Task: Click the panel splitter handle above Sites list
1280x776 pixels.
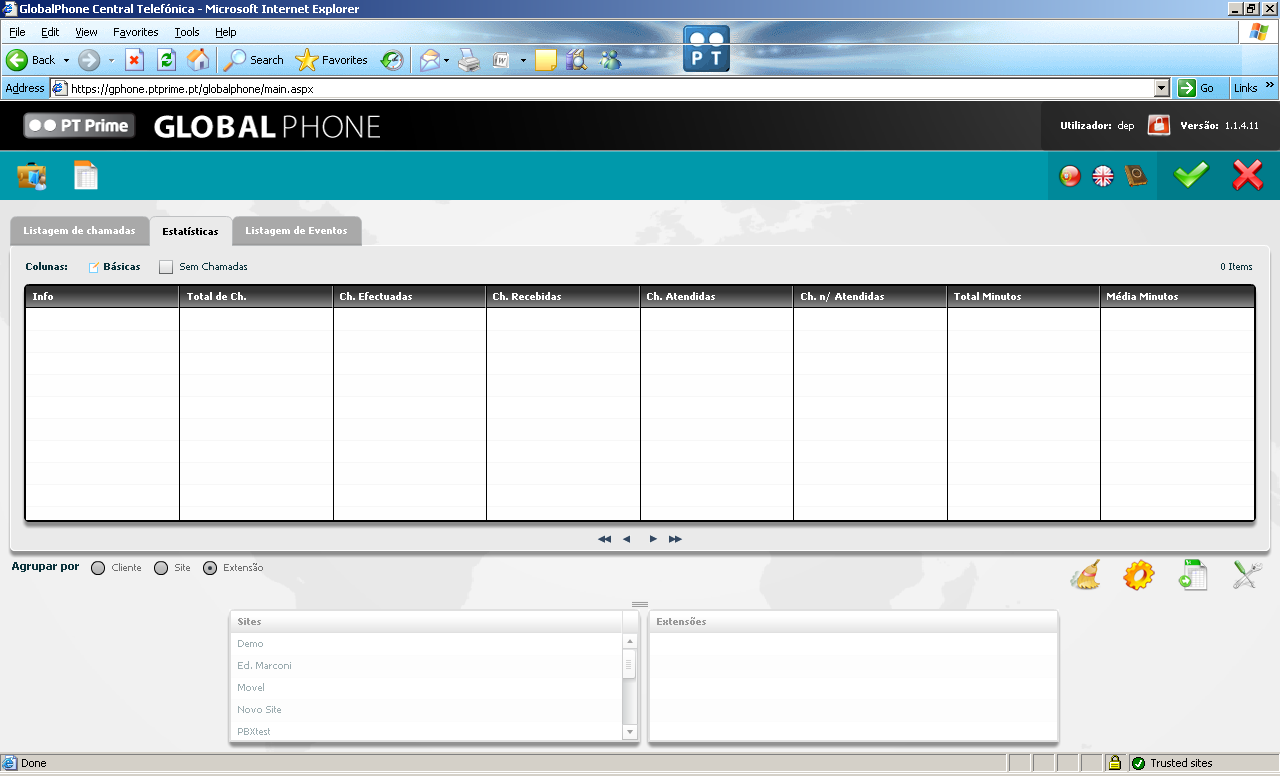Action: tap(640, 604)
